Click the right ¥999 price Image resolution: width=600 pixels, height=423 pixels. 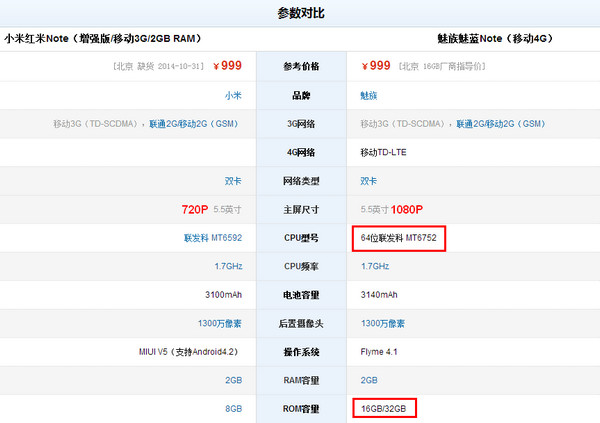coord(376,65)
